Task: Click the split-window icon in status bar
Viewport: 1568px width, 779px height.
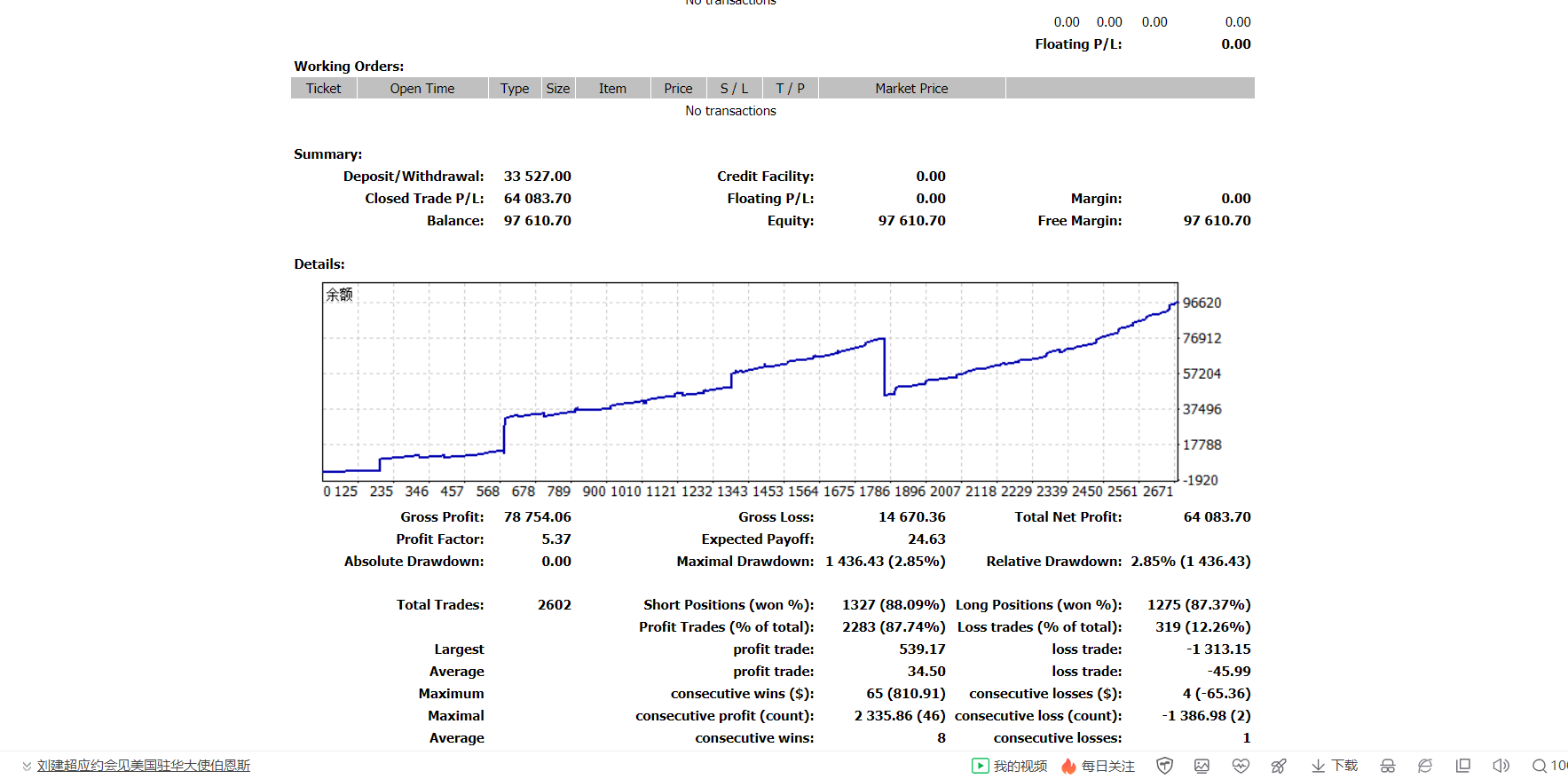Action: (1463, 766)
